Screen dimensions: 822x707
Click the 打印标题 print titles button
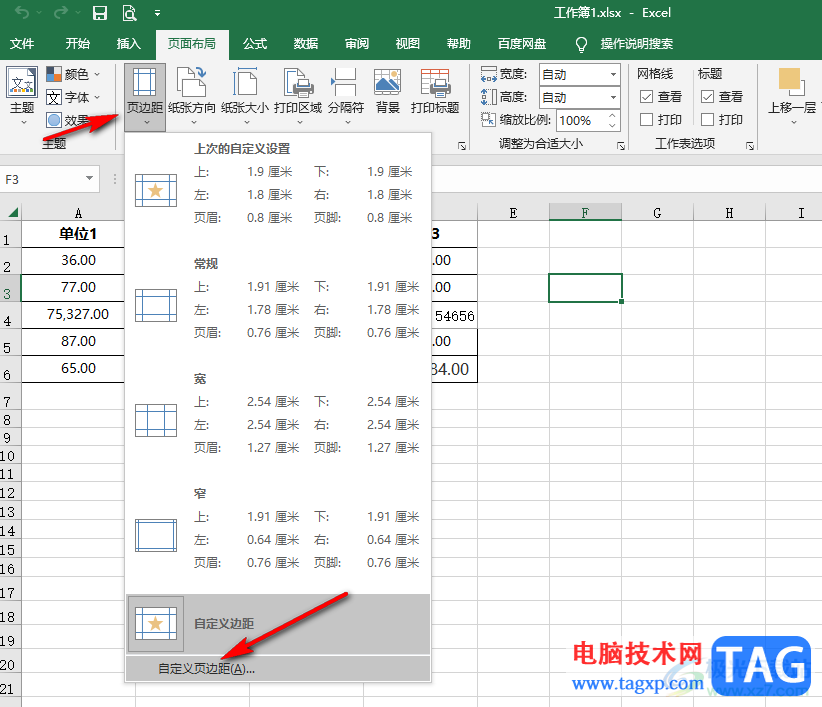pyautogui.click(x=435, y=92)
